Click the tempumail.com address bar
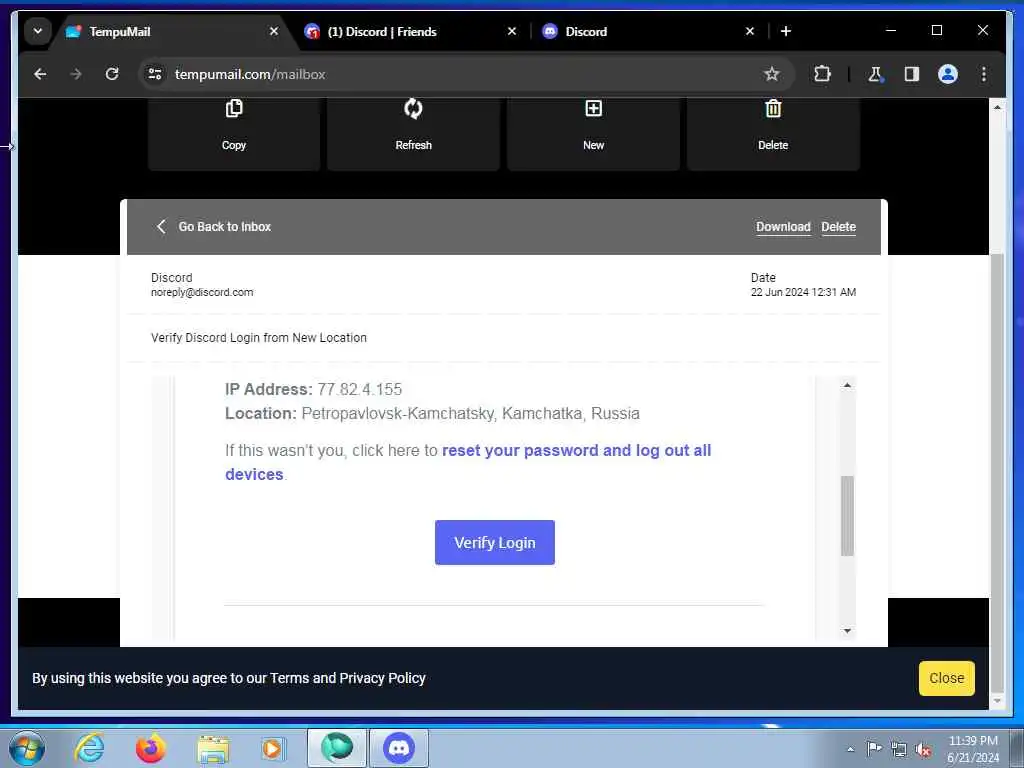Screen dimensions: 1024x768 (457, 74)
